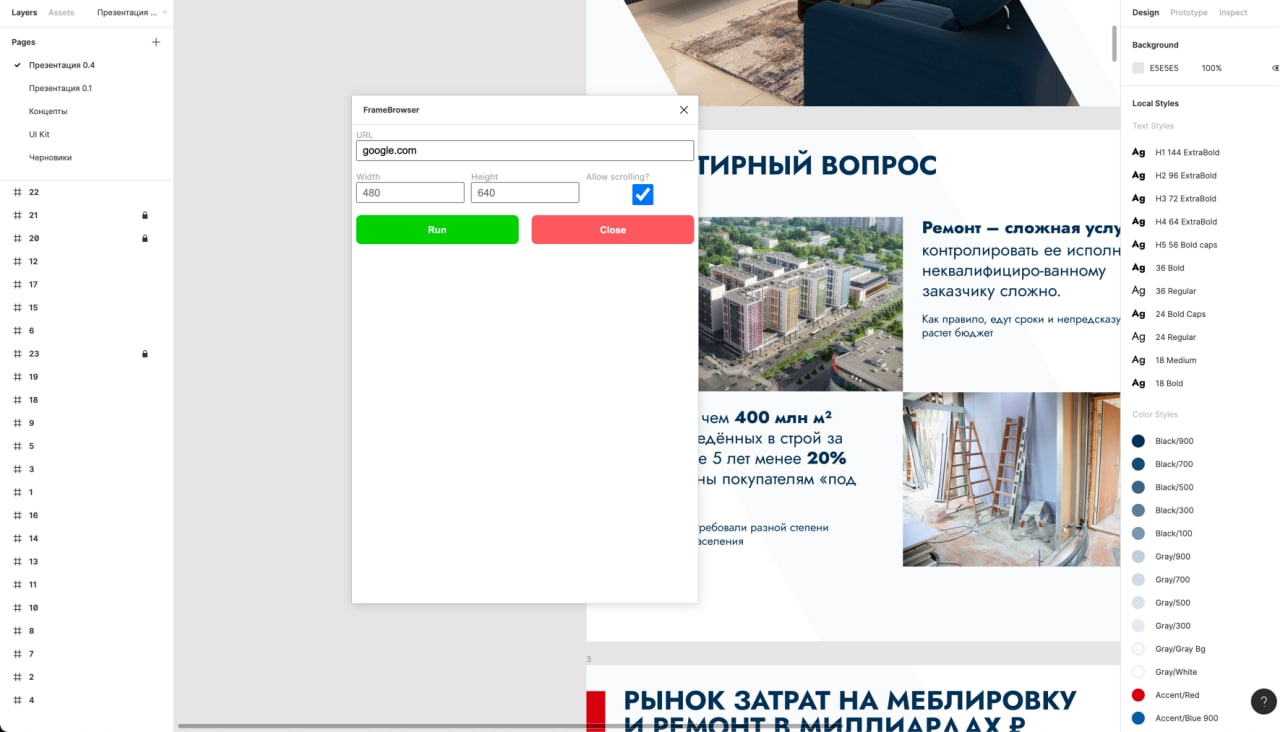Click the frame icon of layer 5
Image resolution: width=1280 pixels, height=732 pixels.
pos(17,446)
